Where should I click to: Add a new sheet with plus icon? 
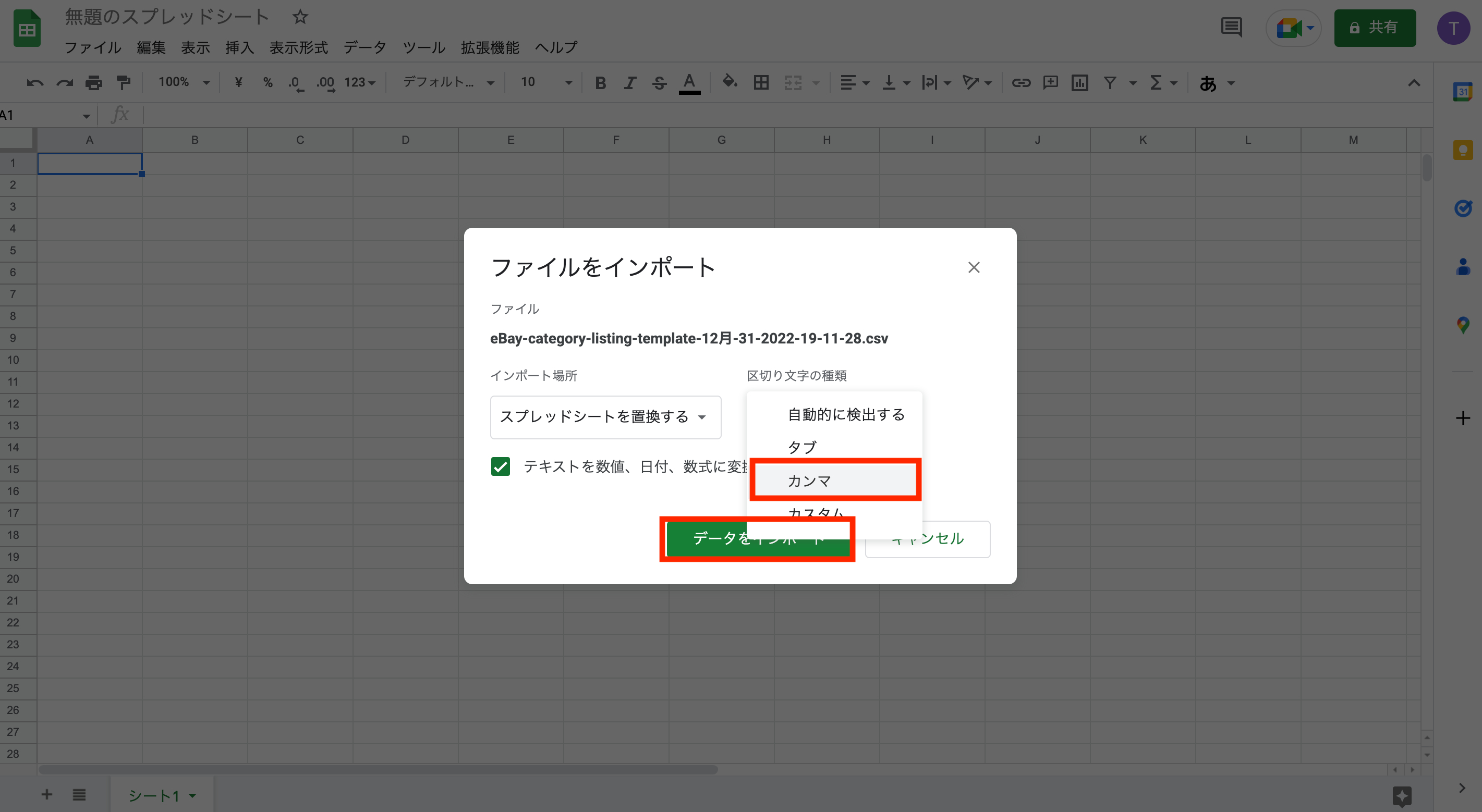click(x=46, y=795)
